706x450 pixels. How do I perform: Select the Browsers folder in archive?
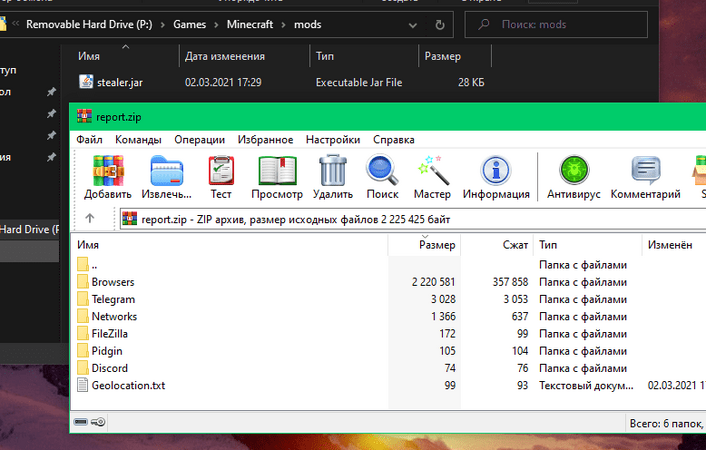(112, 282)
